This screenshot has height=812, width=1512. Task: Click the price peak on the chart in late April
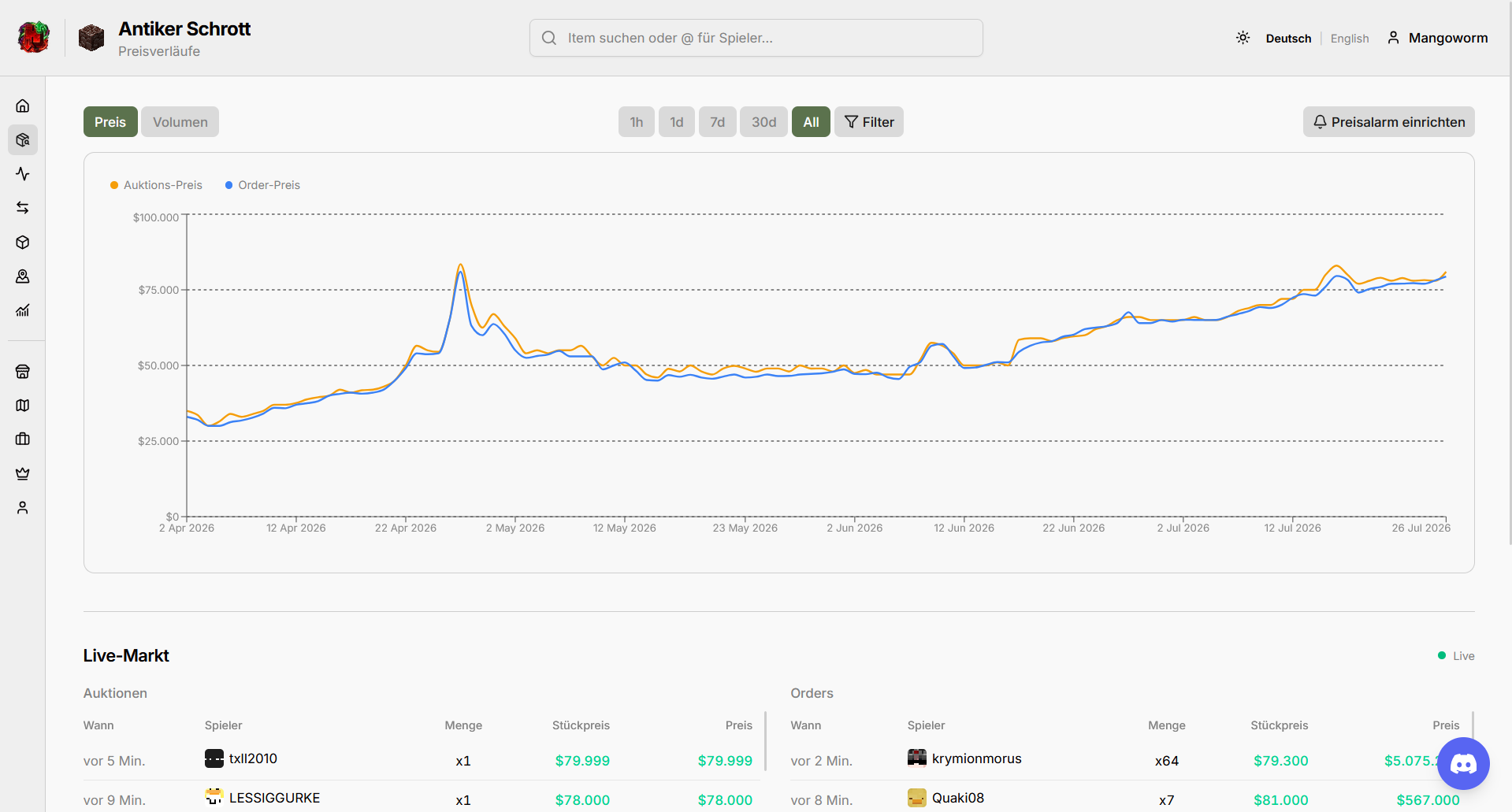point(460,266)
